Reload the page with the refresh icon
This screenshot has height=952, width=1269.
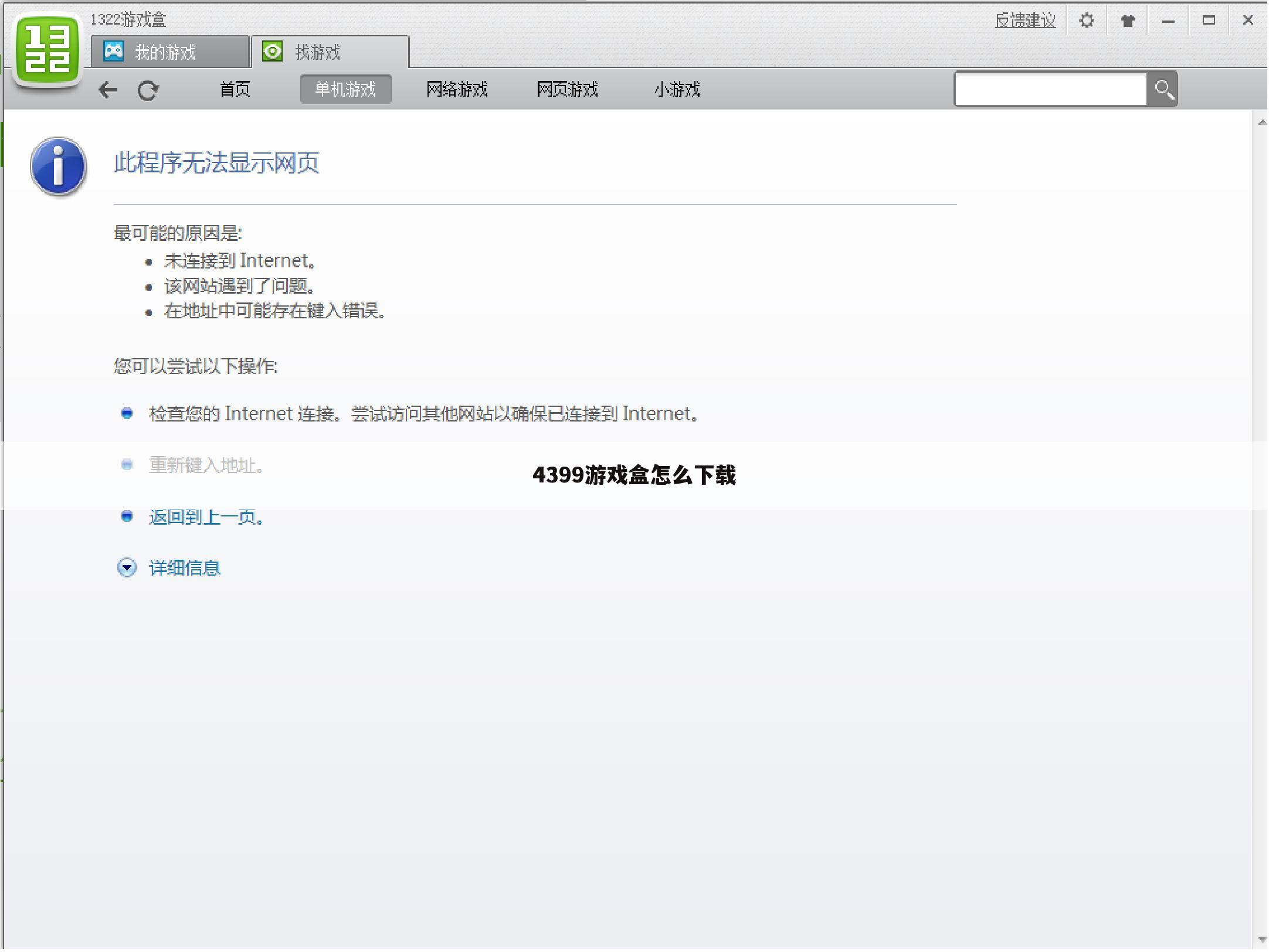[148, 90]
